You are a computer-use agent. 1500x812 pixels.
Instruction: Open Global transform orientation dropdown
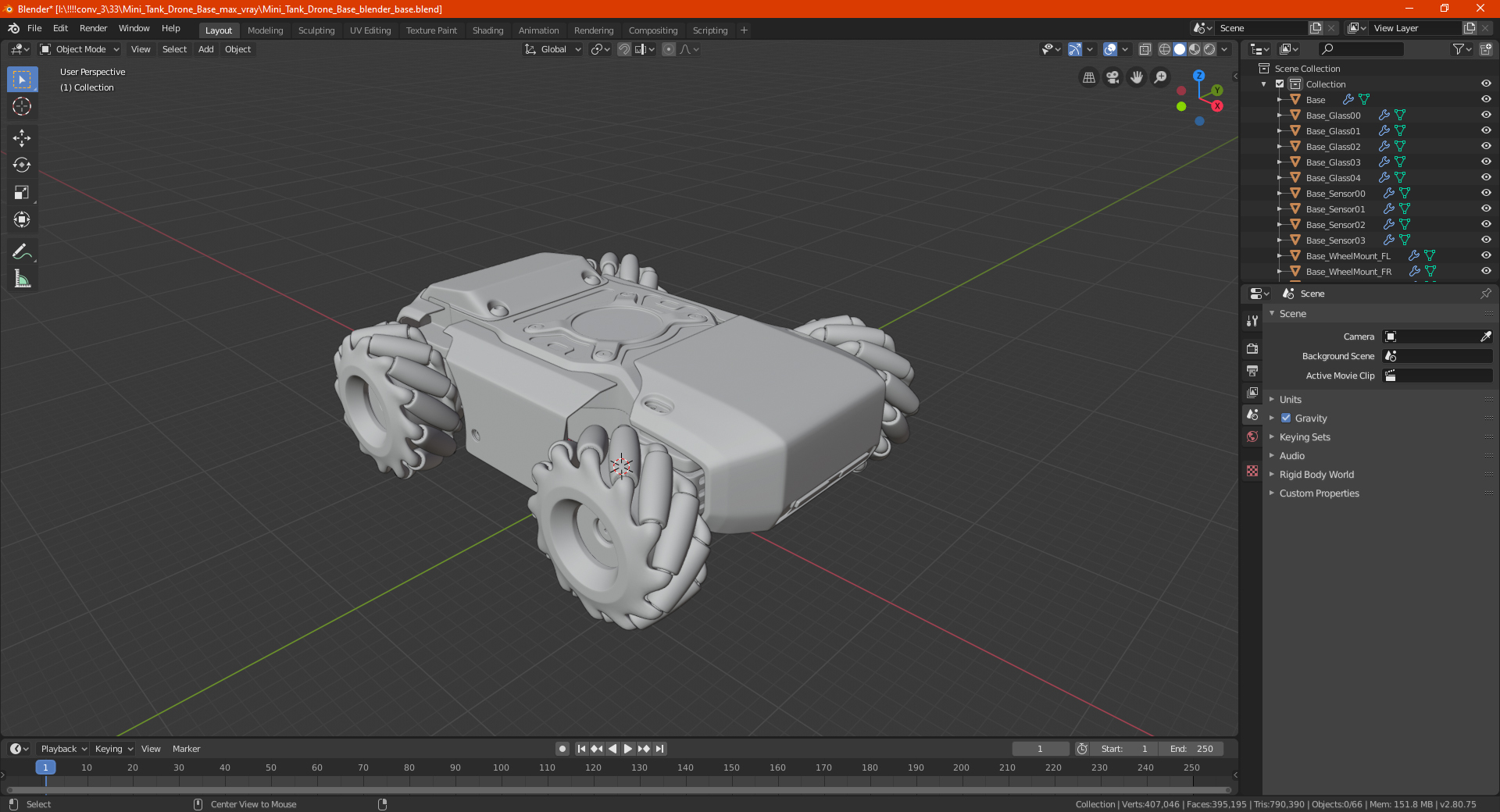tap(553, 49)
